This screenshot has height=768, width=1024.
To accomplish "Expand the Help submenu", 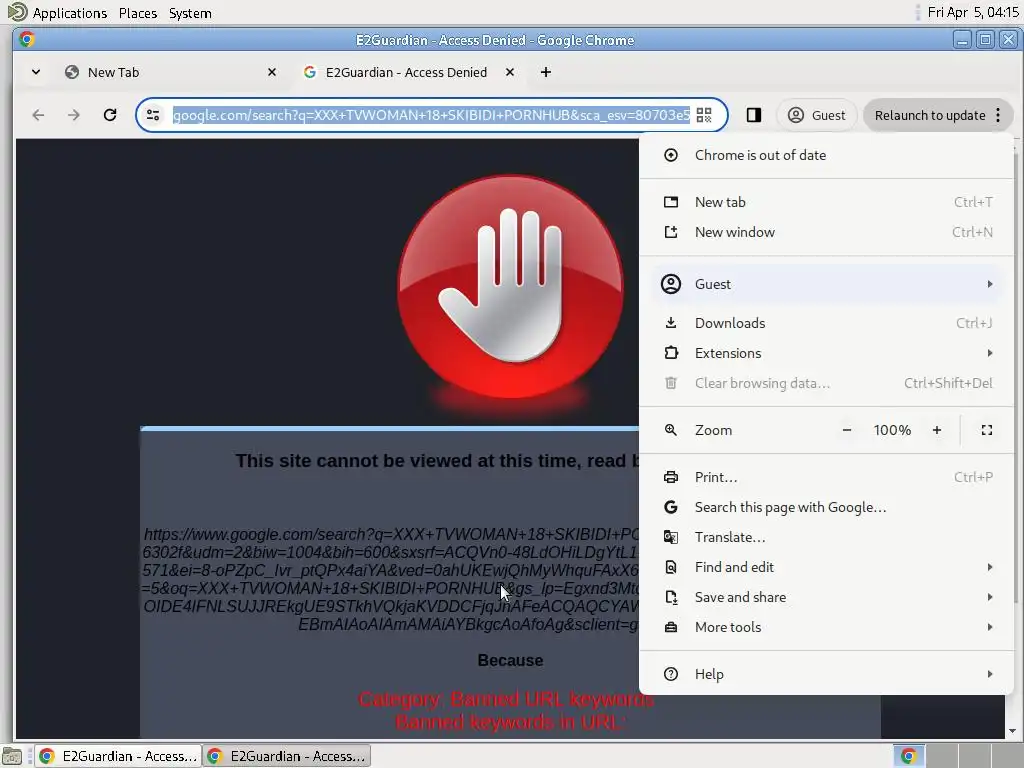I will (x=826, y=675).
